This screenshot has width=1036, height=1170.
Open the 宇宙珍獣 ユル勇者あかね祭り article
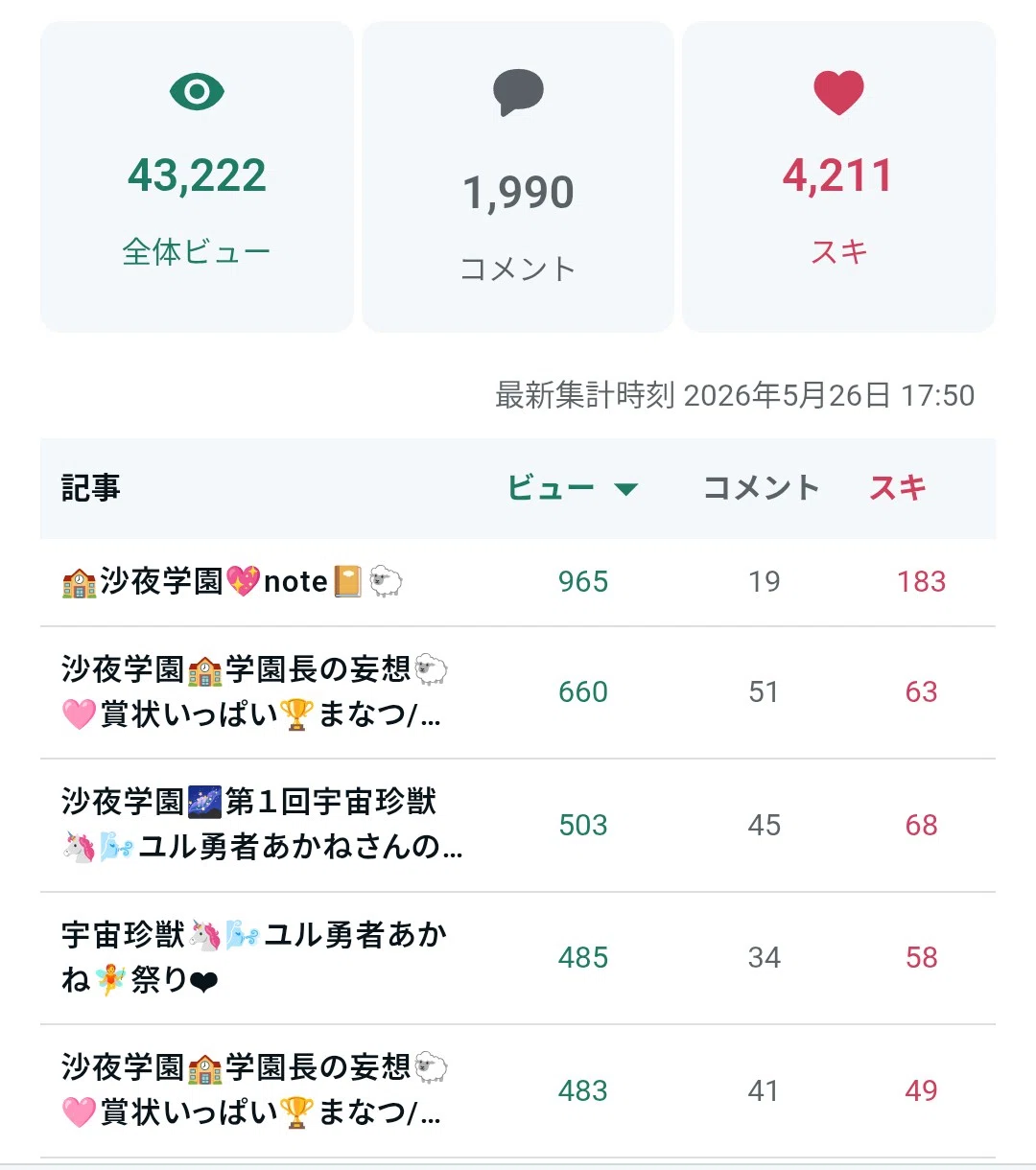(254, 957)
